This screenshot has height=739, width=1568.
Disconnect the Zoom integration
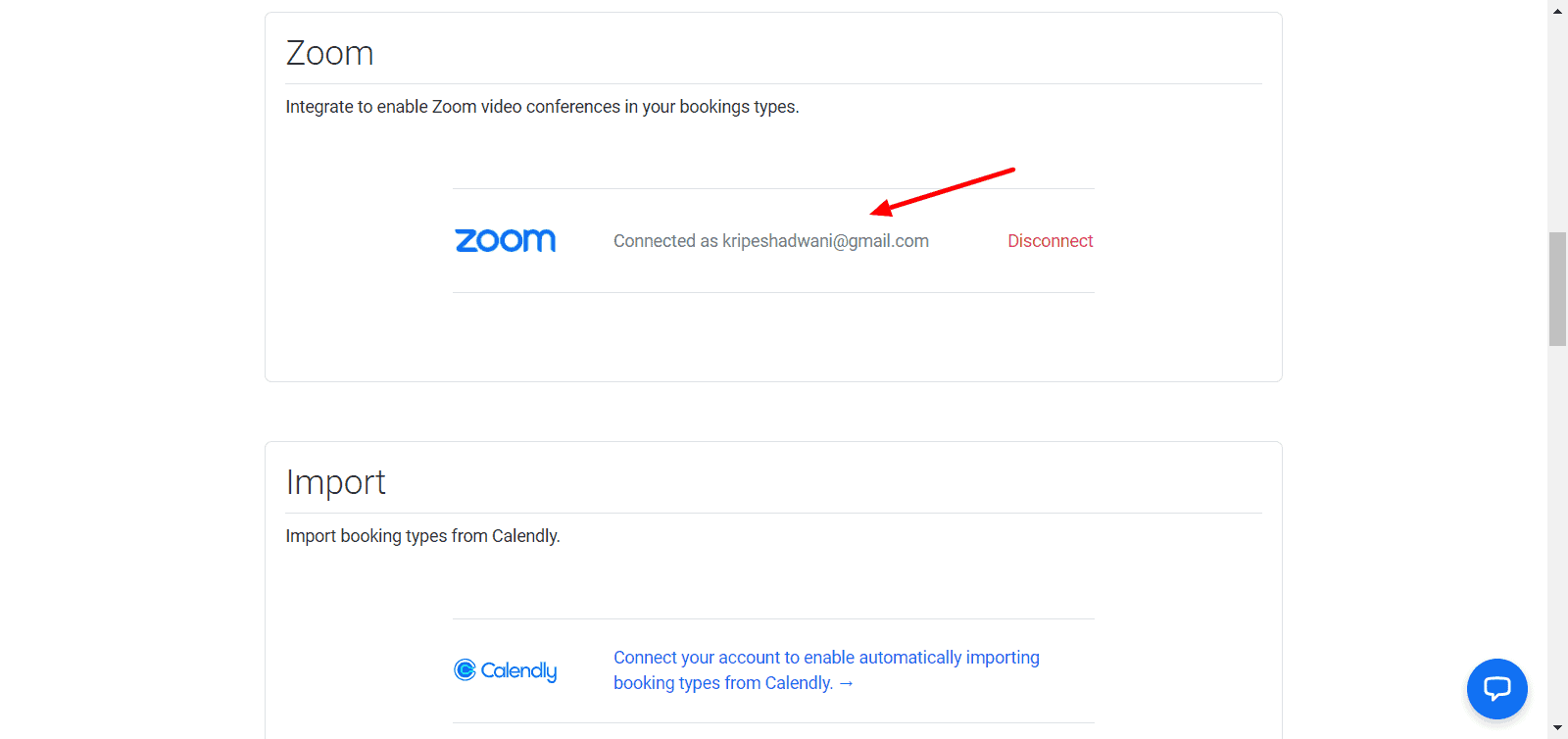[x=1050, y=241]
